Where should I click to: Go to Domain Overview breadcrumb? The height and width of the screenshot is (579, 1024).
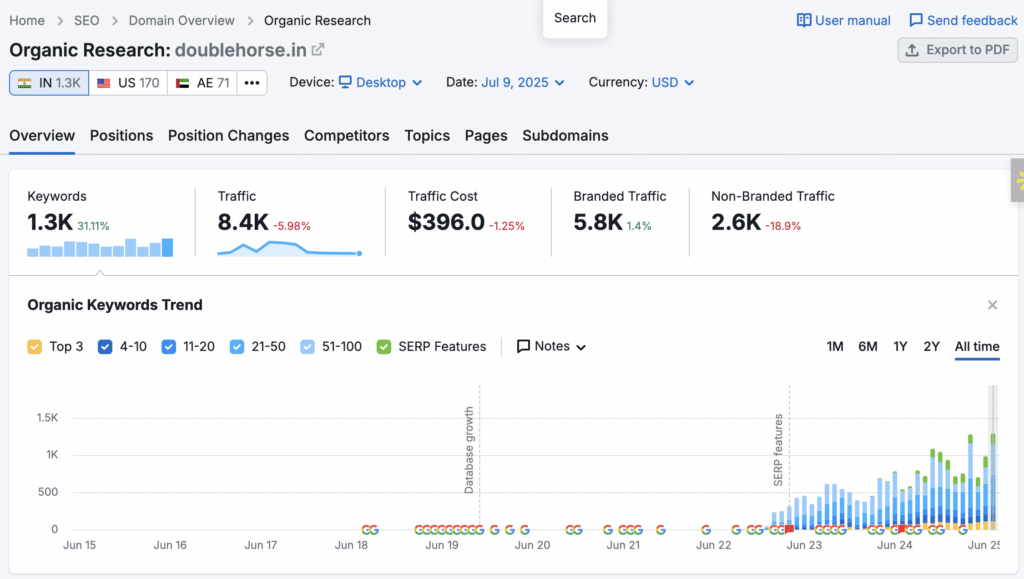tap(182, 20)
